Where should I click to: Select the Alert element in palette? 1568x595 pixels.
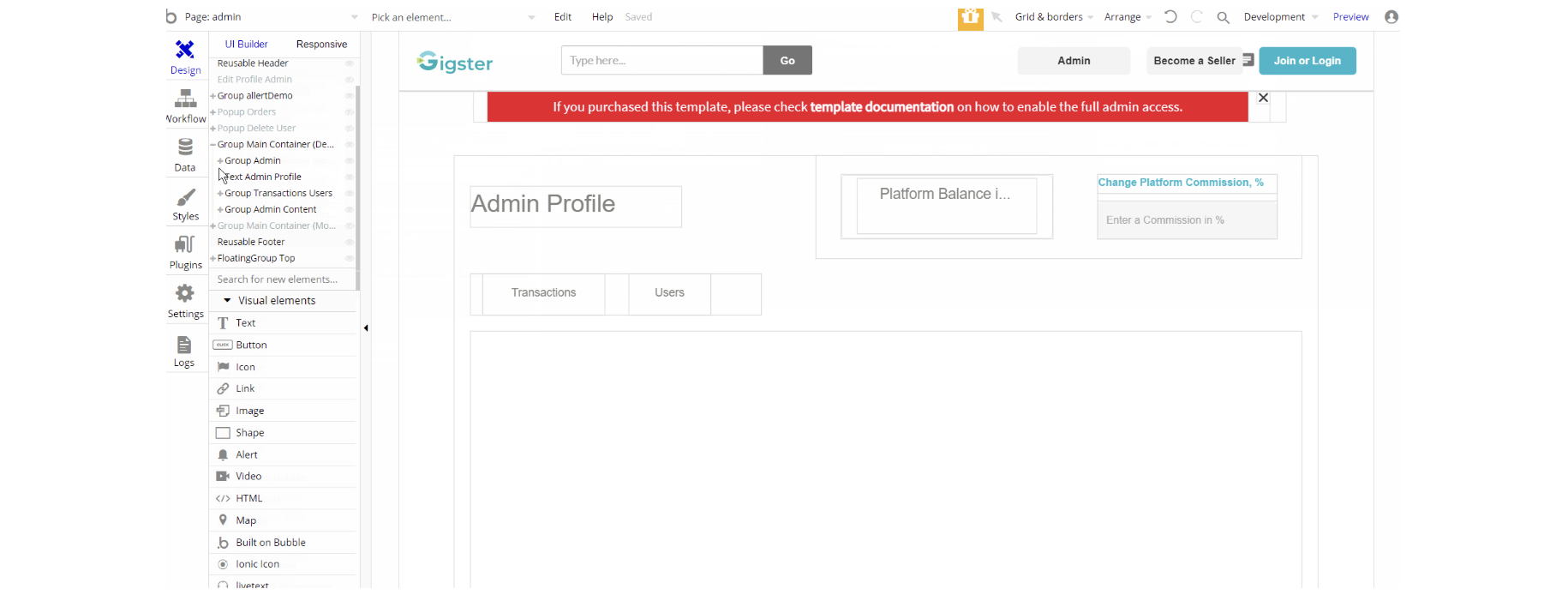click(283, 454)
